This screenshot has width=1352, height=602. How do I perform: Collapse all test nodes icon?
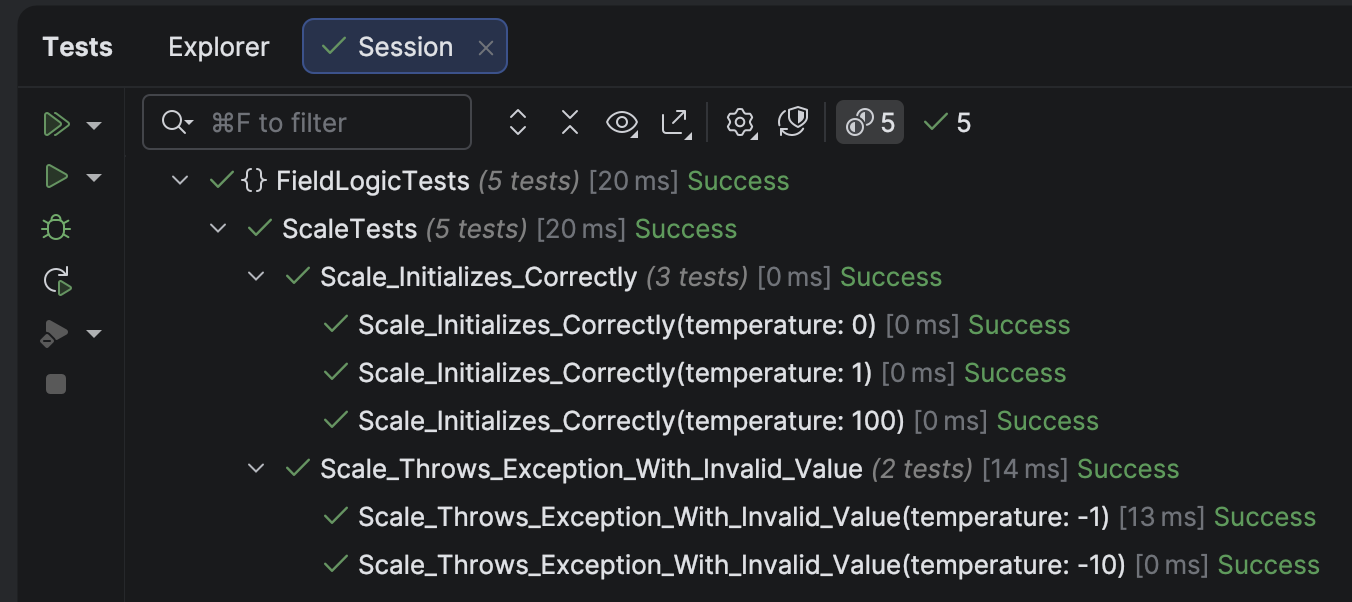[x=569, y=122]
